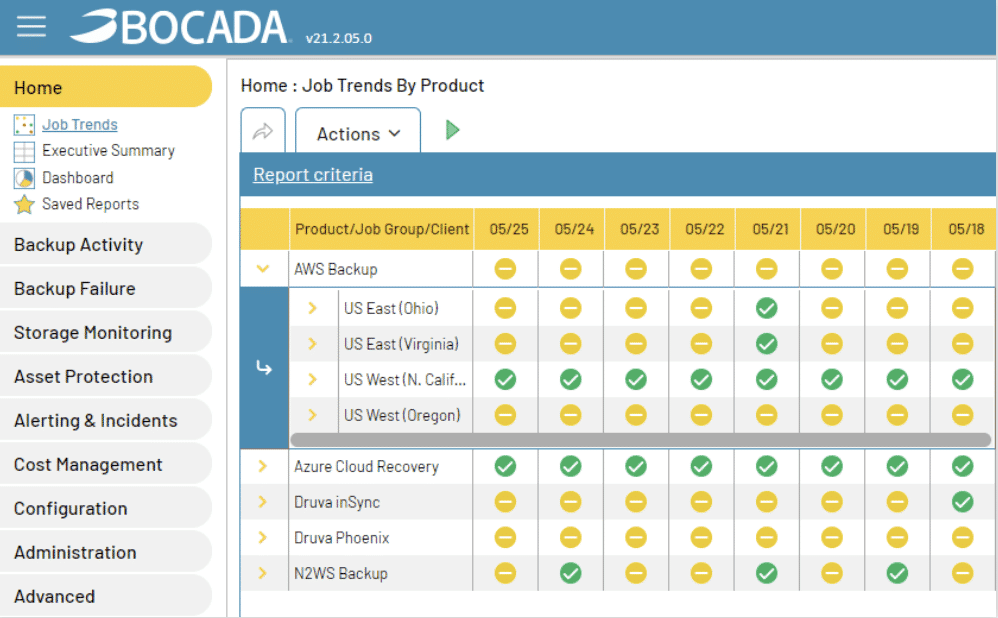998x618 pixels.
Task: Click the version text v21.2.05.0
Action: [339, 38]
